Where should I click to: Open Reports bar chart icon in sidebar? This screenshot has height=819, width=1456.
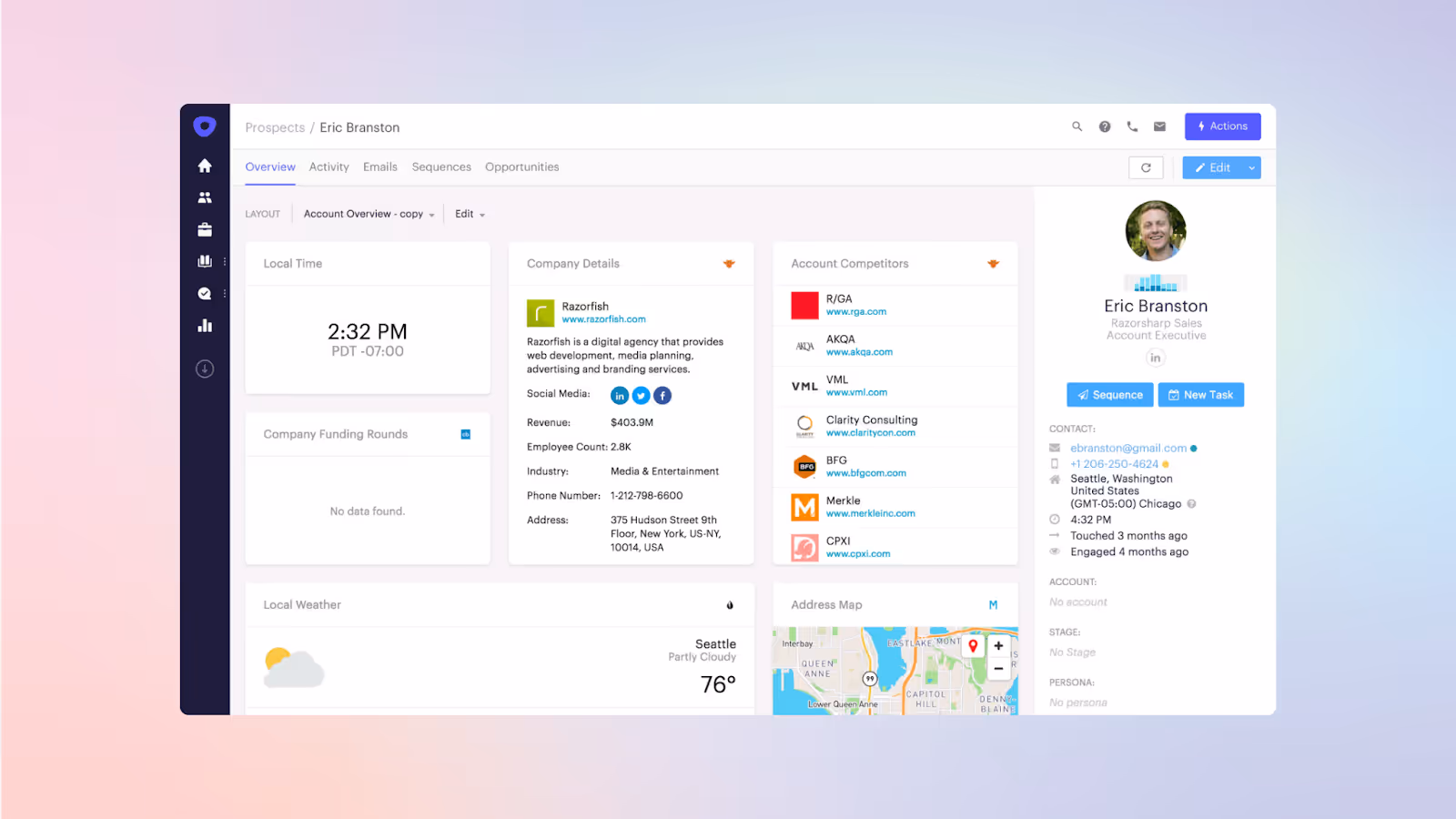[205, 325]
